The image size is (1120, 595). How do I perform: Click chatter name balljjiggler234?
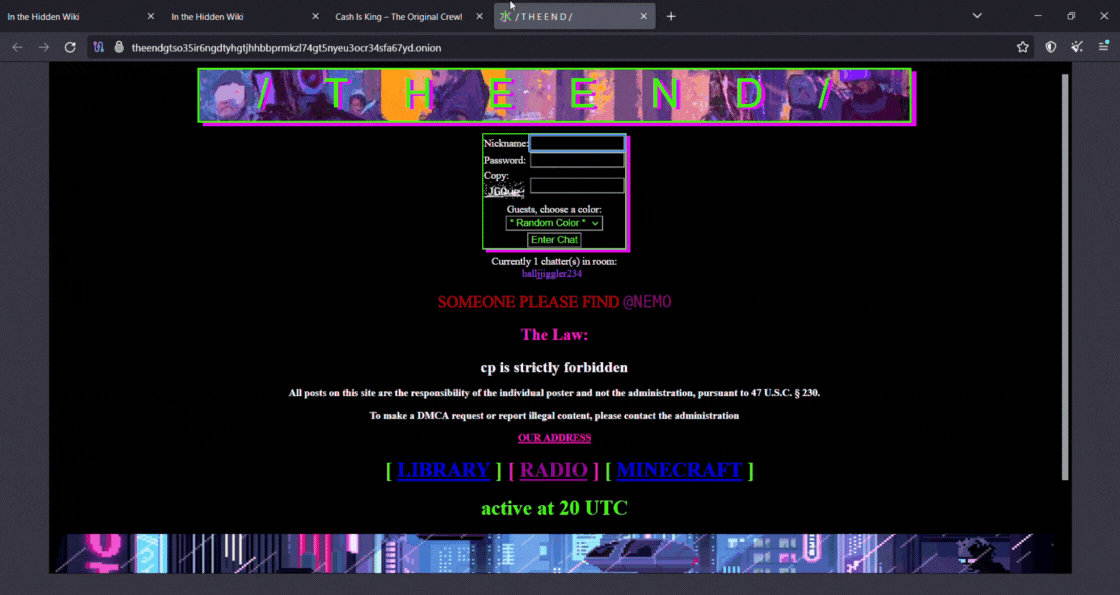551,274
